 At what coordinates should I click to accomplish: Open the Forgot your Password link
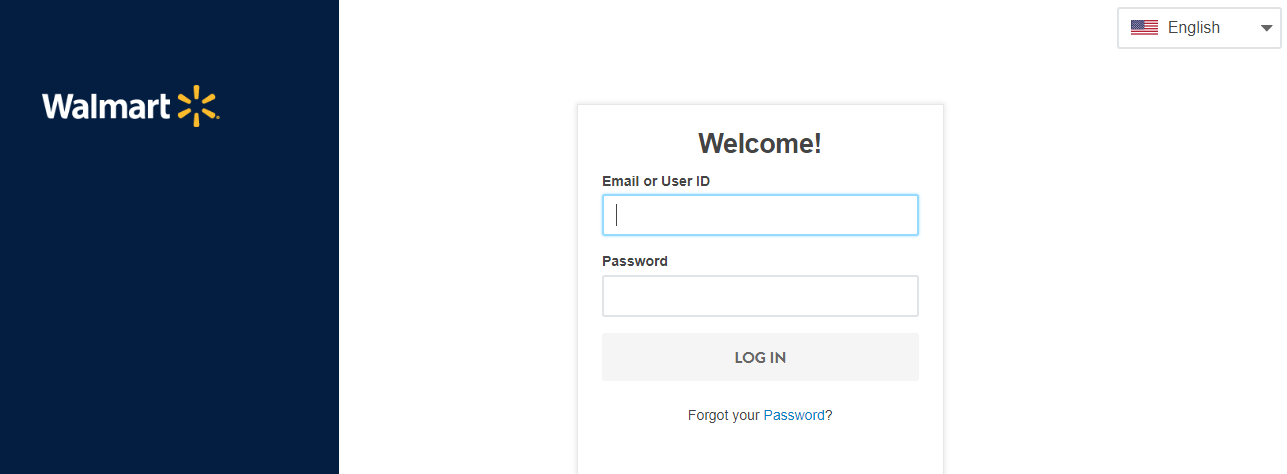(x=794, y=415)
